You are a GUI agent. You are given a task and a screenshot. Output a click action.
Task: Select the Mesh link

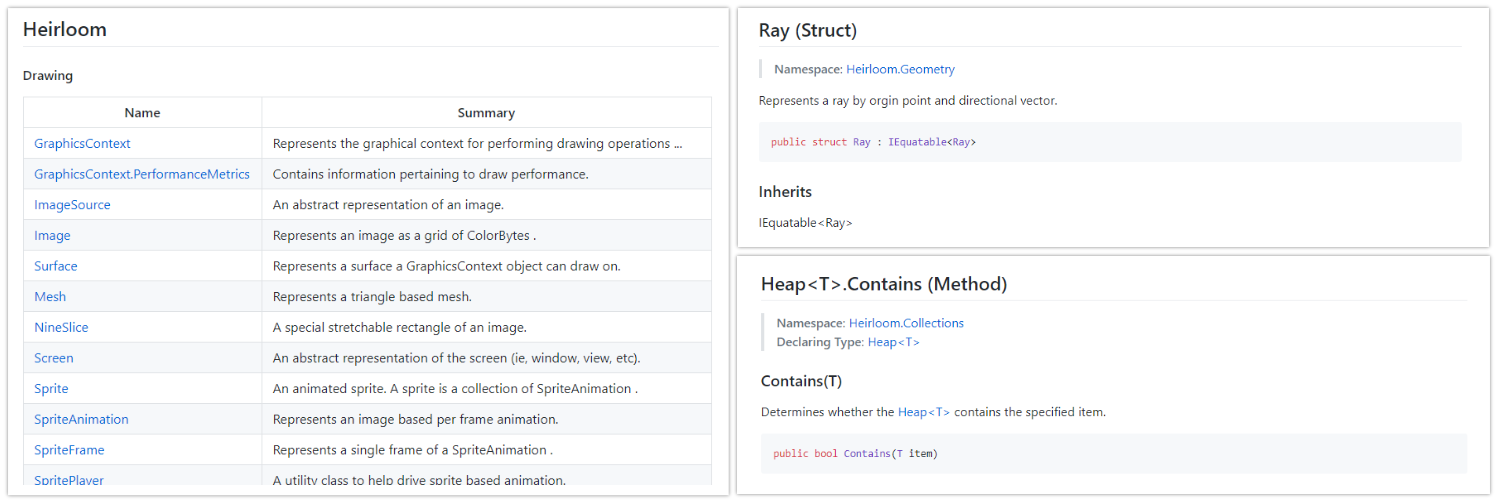coord(50,297)
